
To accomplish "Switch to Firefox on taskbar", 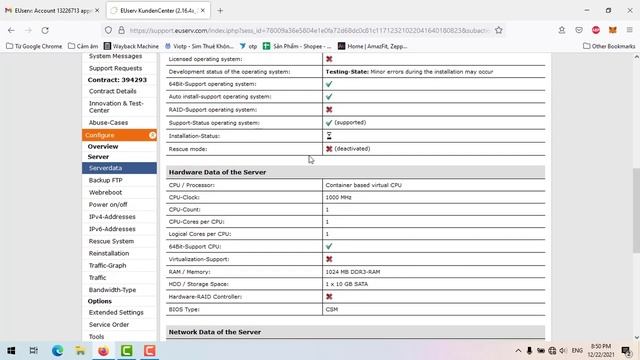I will 103,351.
